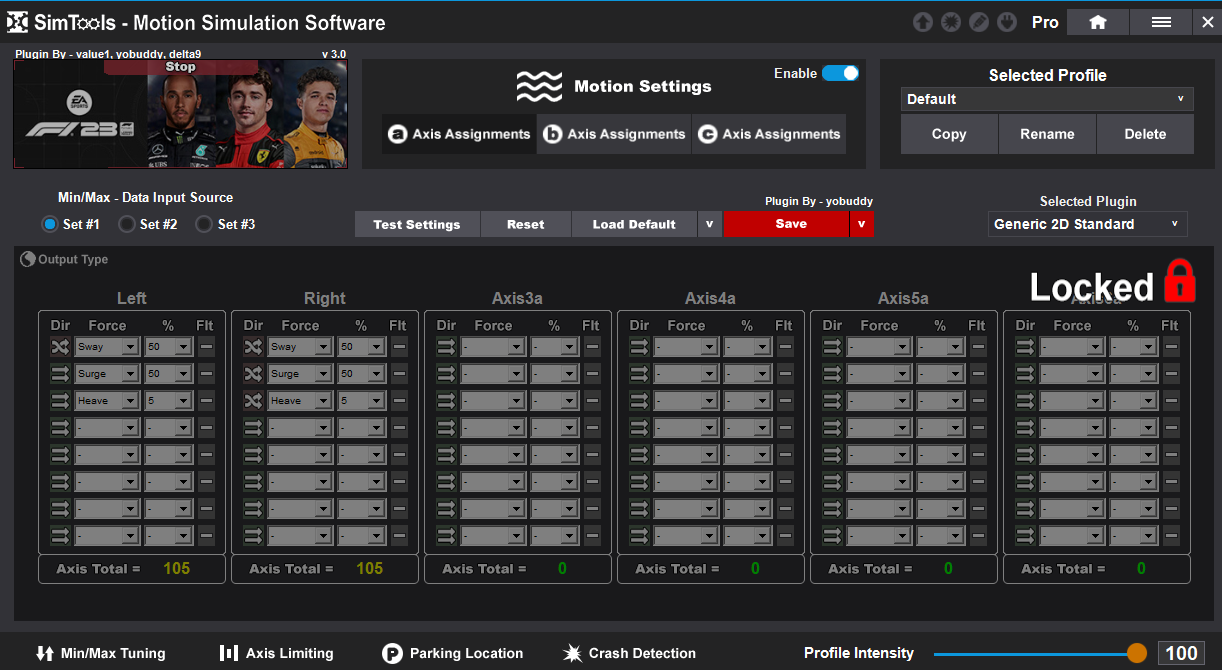Viewport: 1222px width, 670px height.
Task: Open the Selected Profile Default dropdown
Action: click(x=1047, y=99)
